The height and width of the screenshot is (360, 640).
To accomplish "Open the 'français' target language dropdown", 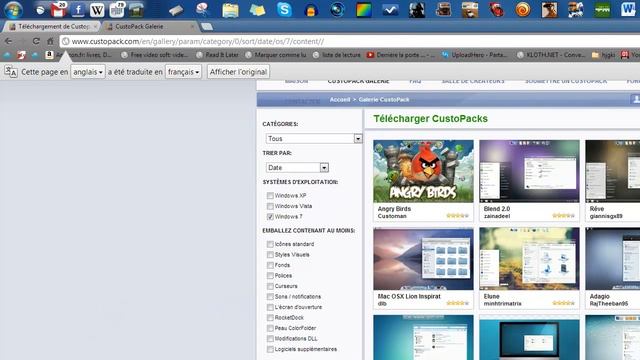I will (x=183, y=72).
